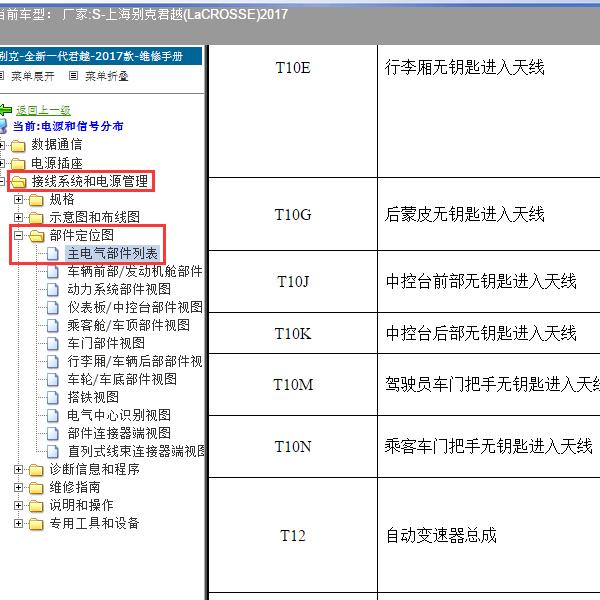Image resolution: width=600 pixels, height=600 pixels.
Task: Expand the 说明和操作 folder node
Action: tap(18, 505)
